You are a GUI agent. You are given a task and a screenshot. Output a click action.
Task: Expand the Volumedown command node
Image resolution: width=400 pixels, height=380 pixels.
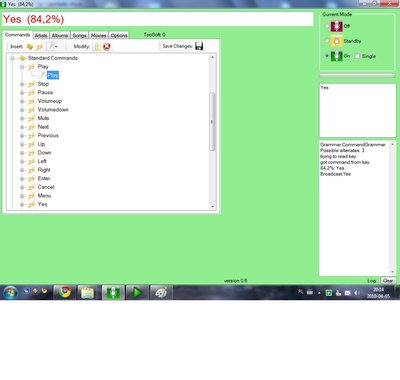[22, 110]
